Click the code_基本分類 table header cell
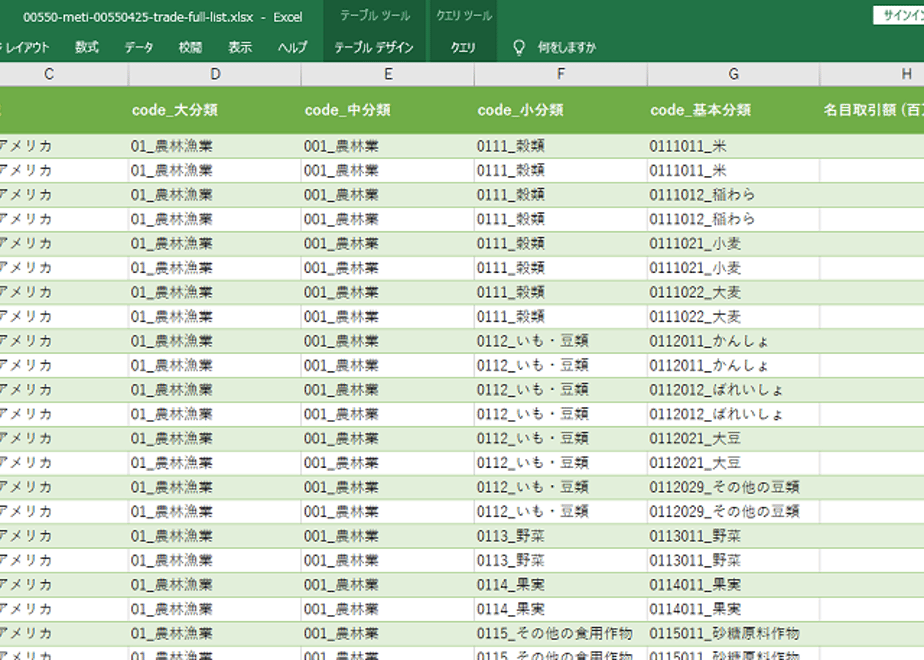Viewport: 924px width, 660px height. [733, 110]
